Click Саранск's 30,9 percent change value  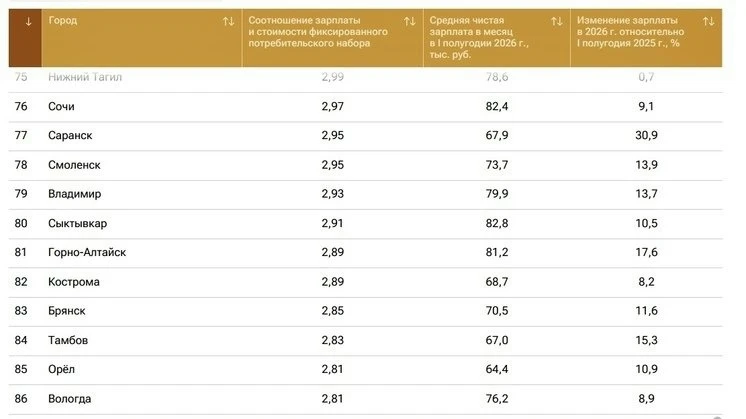646,136
